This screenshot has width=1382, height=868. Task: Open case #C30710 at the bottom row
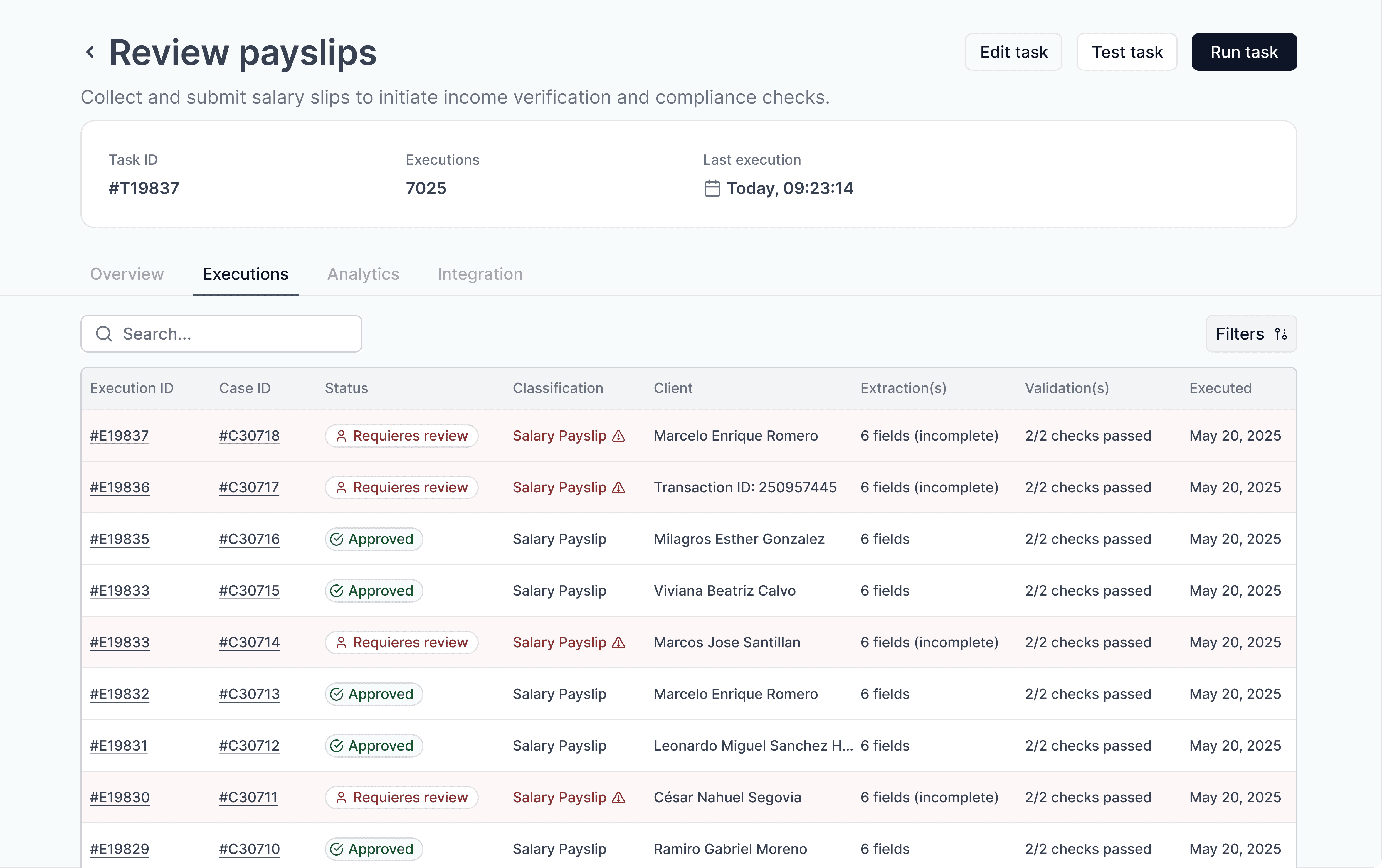(x=249, y=850)
